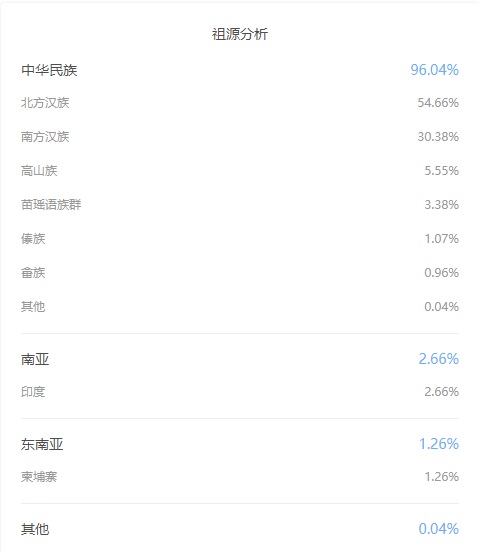479x553 pixels.
Task: Click the 96.04% percentage value
Action: (435, 70)
